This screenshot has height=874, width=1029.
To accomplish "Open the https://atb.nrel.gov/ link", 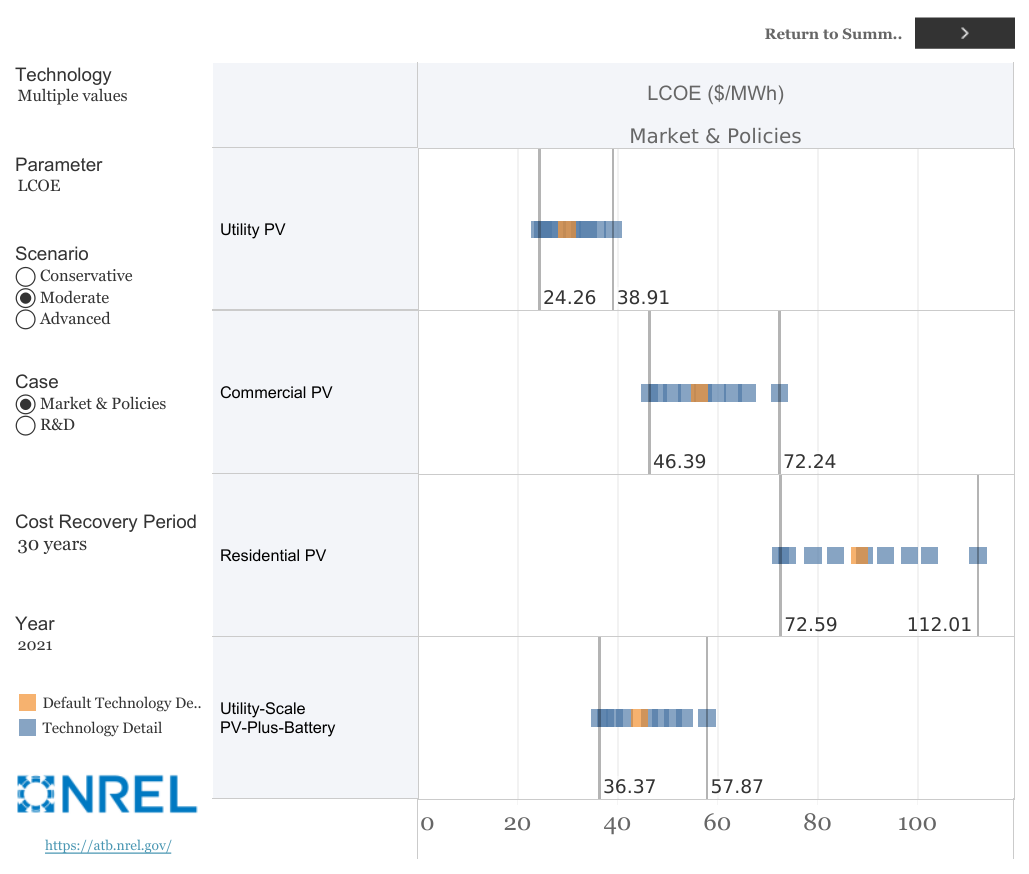I will (106, 845).
